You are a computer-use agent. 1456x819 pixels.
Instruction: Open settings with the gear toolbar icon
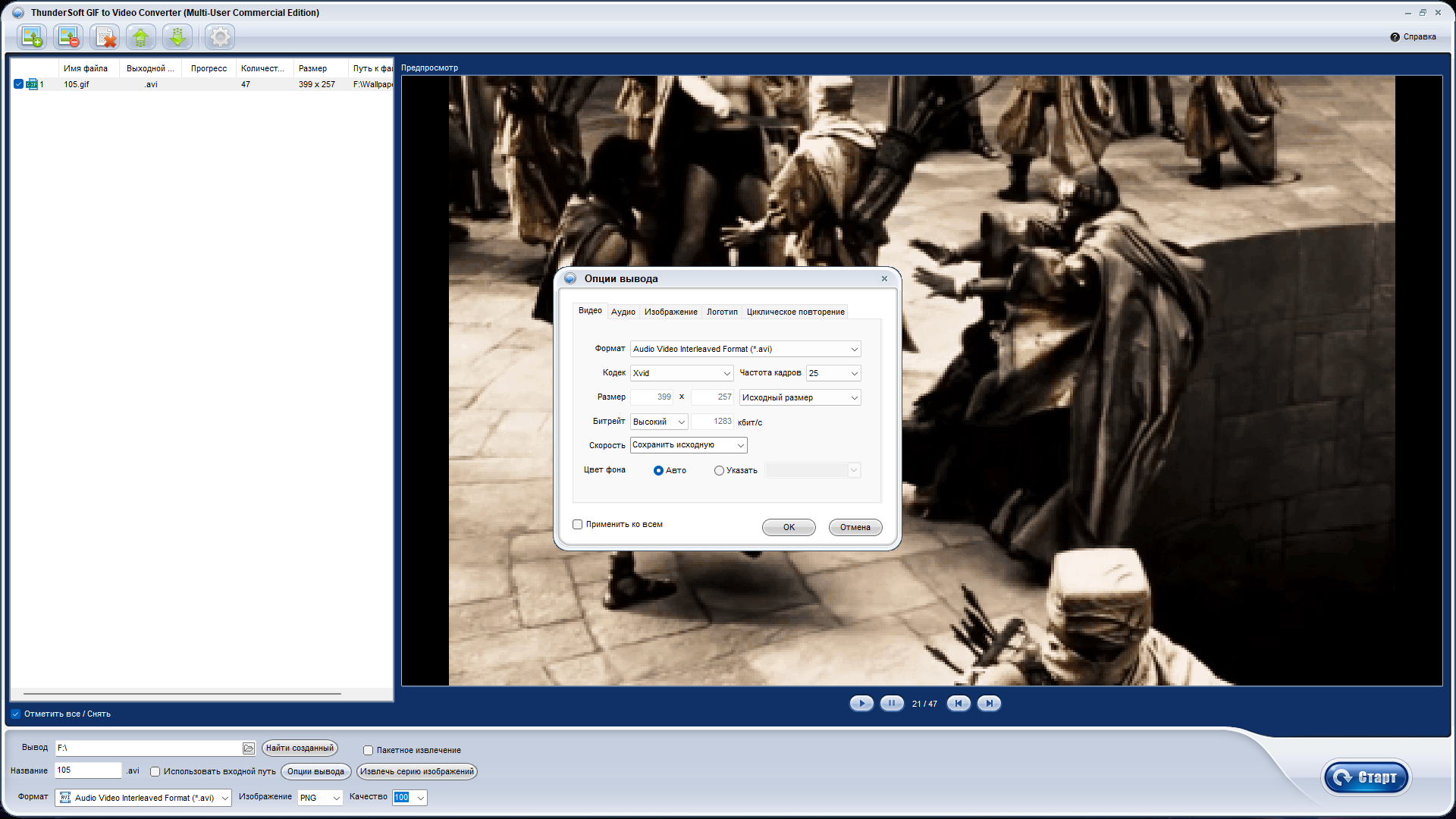pyautogui.click(x=220, y=36)
